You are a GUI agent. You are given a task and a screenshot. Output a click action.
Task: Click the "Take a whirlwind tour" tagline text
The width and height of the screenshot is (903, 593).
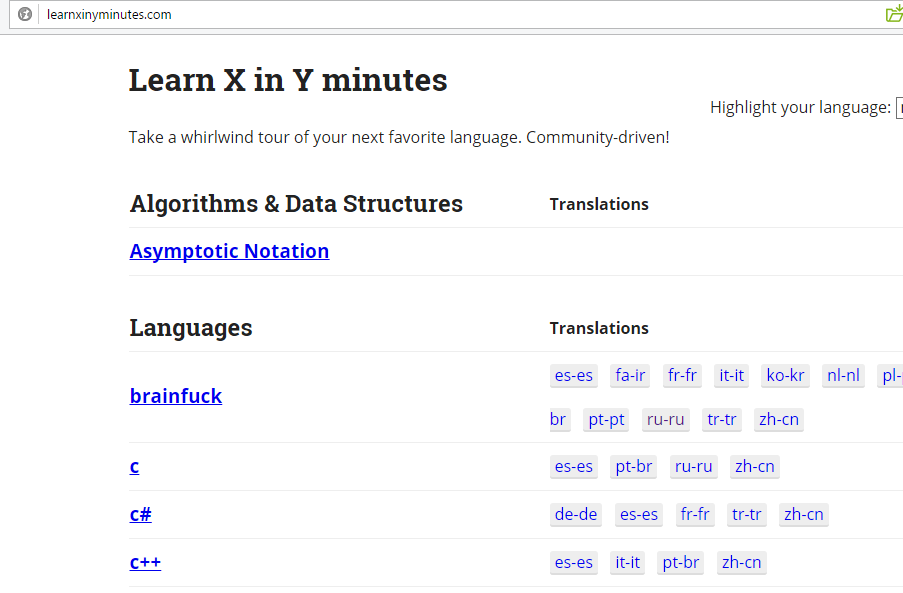pos(399,138)
